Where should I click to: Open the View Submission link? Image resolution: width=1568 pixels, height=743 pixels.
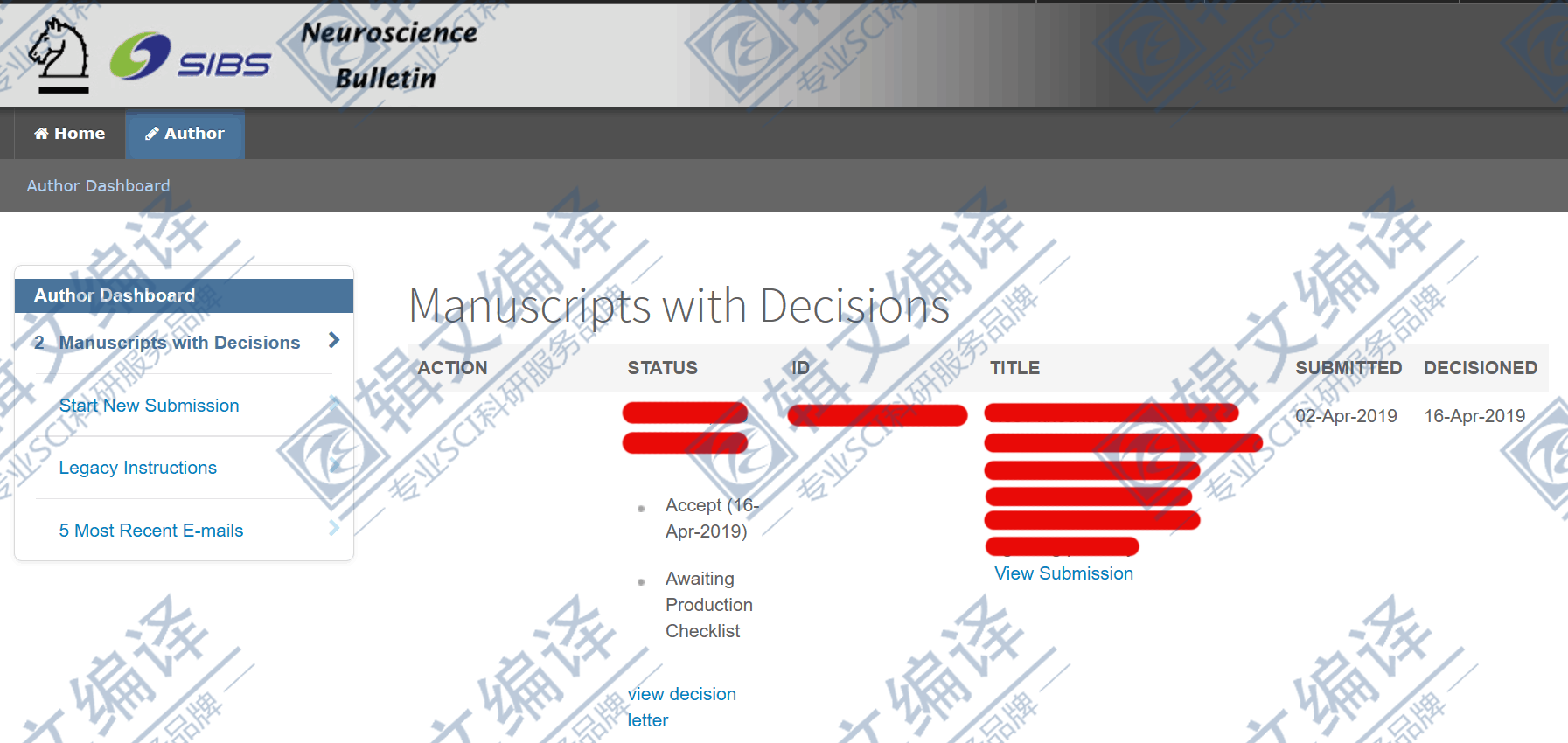[1063, 573]
